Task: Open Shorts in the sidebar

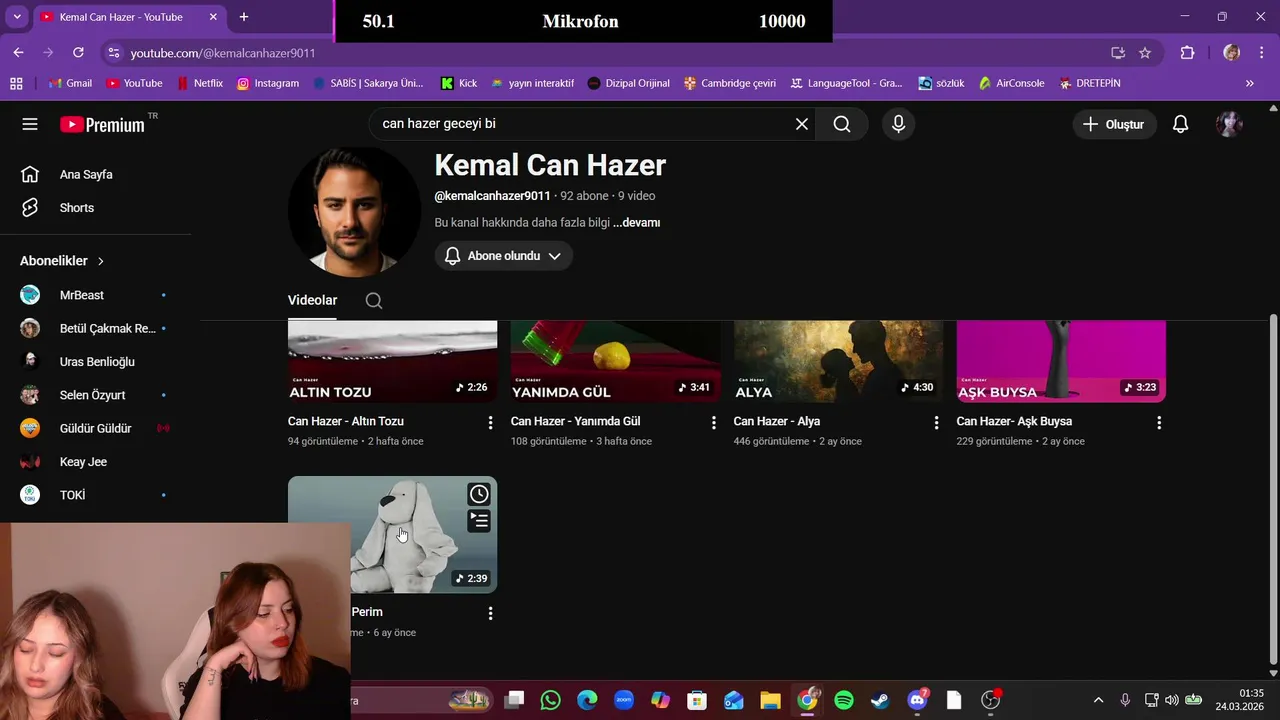Action: click(96, 208)
